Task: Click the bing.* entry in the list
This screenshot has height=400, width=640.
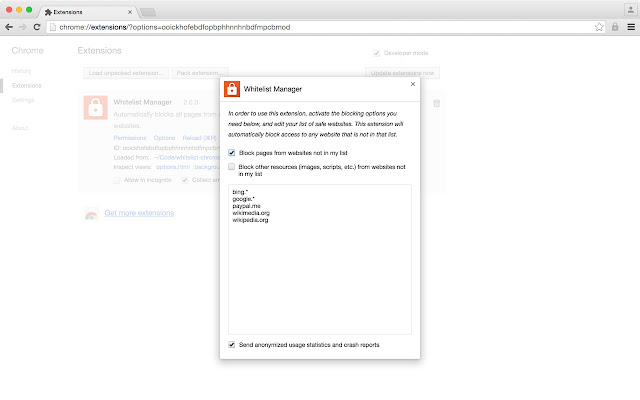Action: [240, 192]
